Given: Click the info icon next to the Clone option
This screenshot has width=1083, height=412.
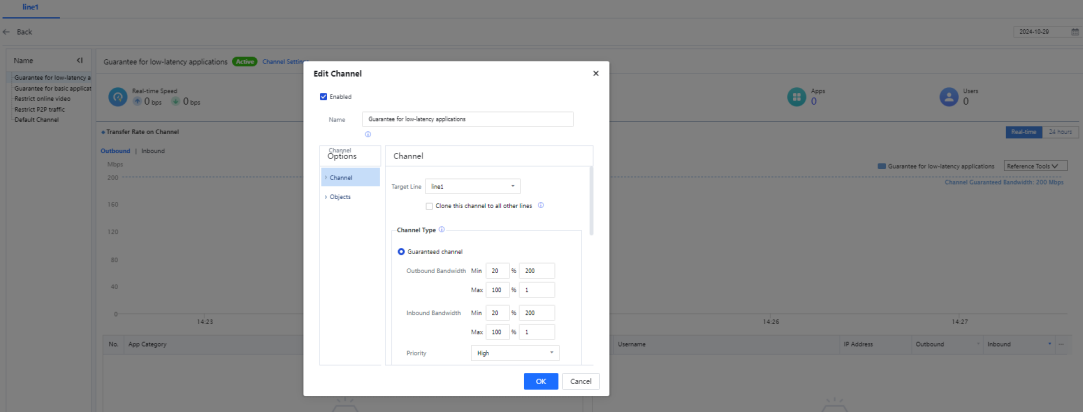Looking at the screenshot, I should pyautogui.click(x=541, y=205).
